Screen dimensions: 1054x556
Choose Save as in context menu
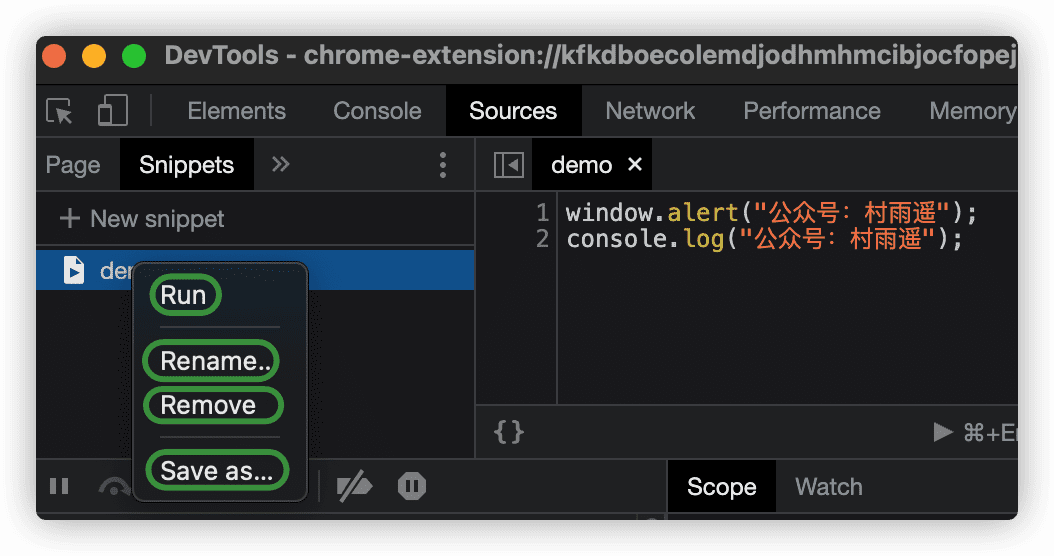point(216,471)
